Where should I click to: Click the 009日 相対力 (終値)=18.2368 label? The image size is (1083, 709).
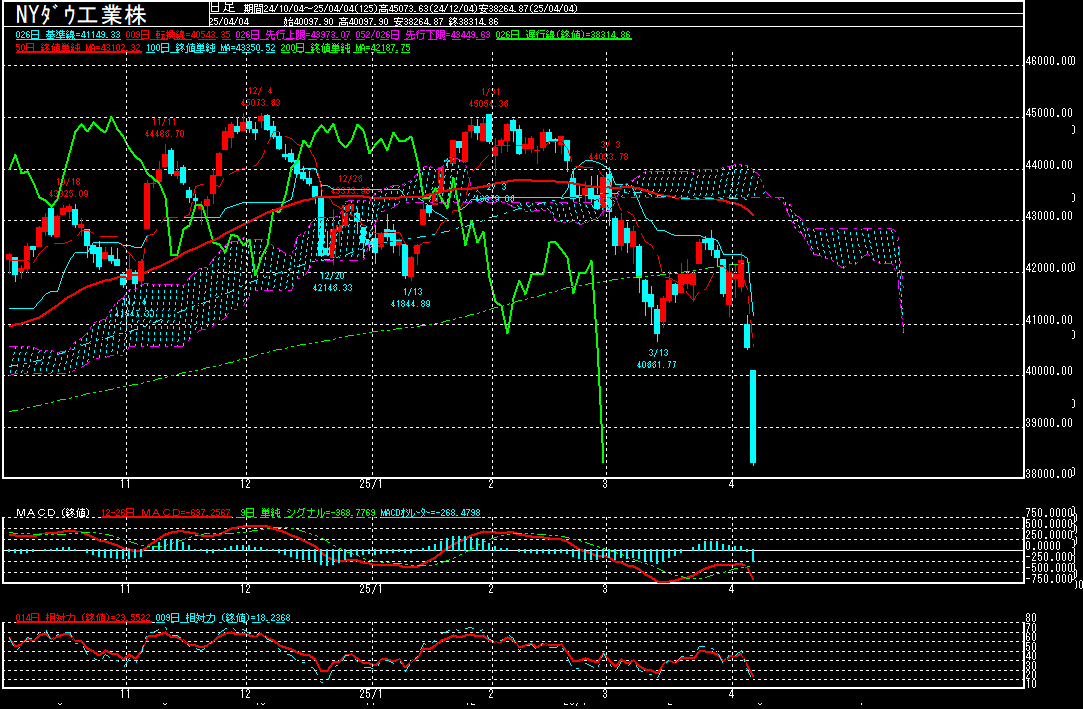(x=223, y=618)
